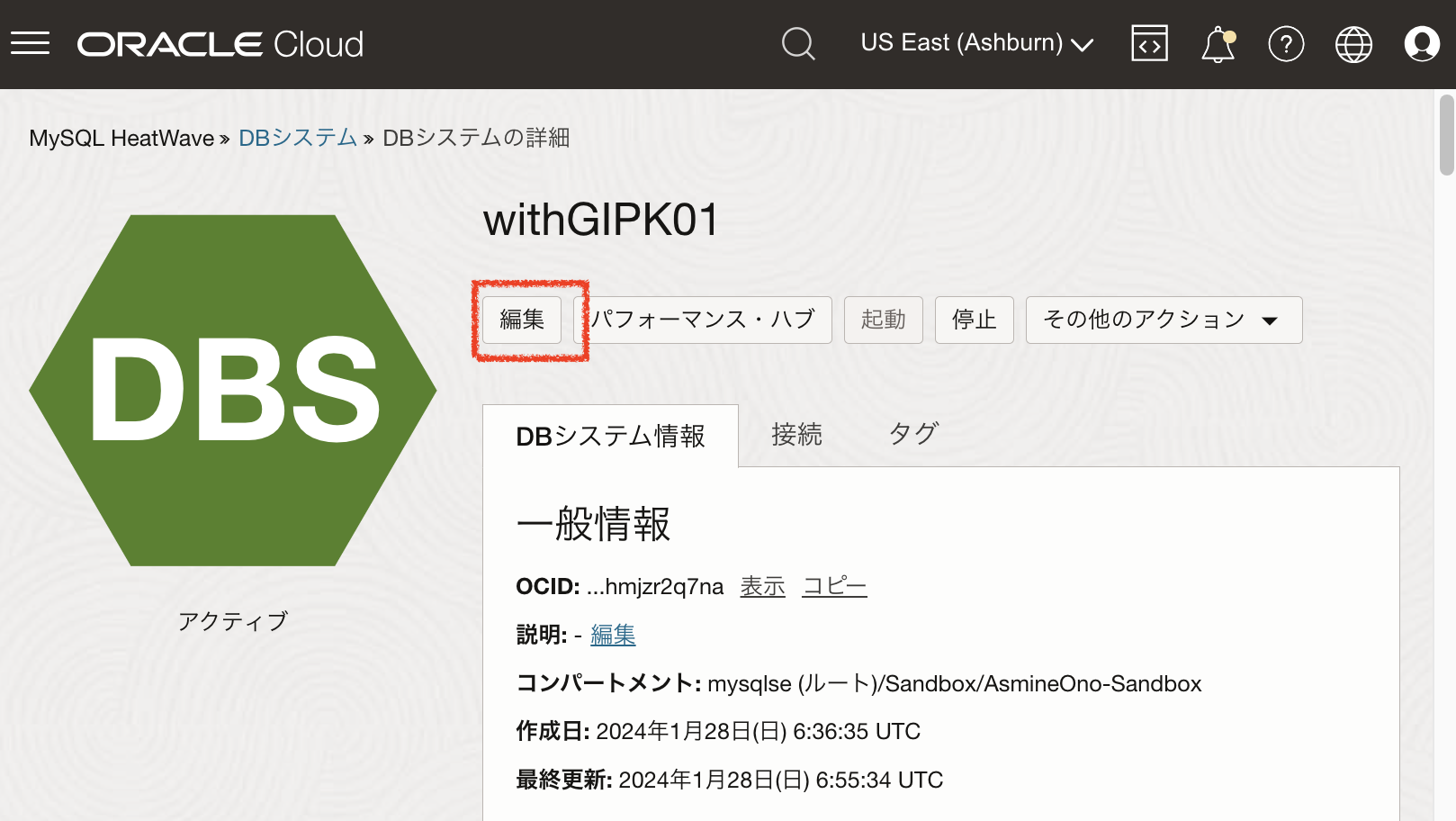
Task: Click the 起動 button
Action: (884, 320)
